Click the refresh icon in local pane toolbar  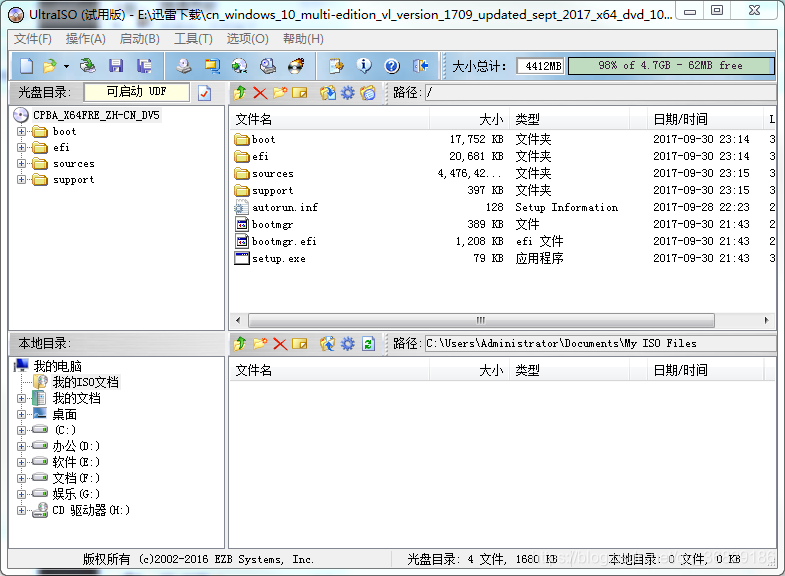click(368, 344)
